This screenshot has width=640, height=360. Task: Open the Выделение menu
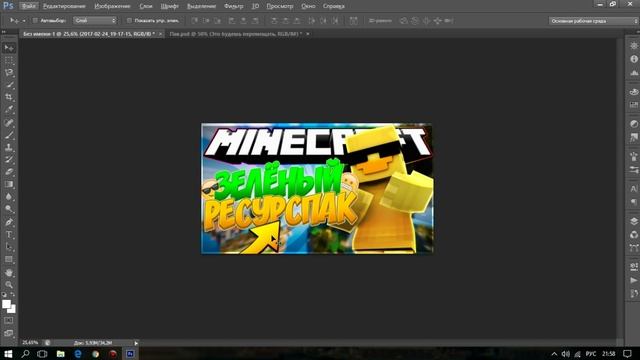pos(201,6)
